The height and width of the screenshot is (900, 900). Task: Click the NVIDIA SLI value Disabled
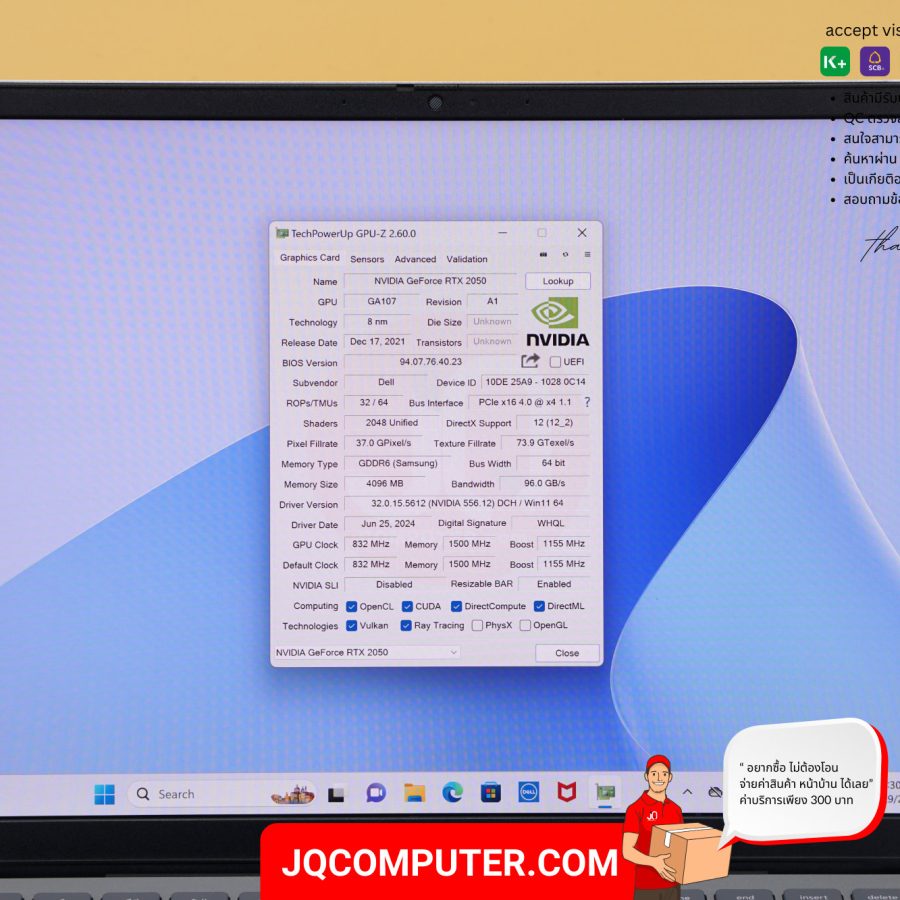(x=394, y=585)
